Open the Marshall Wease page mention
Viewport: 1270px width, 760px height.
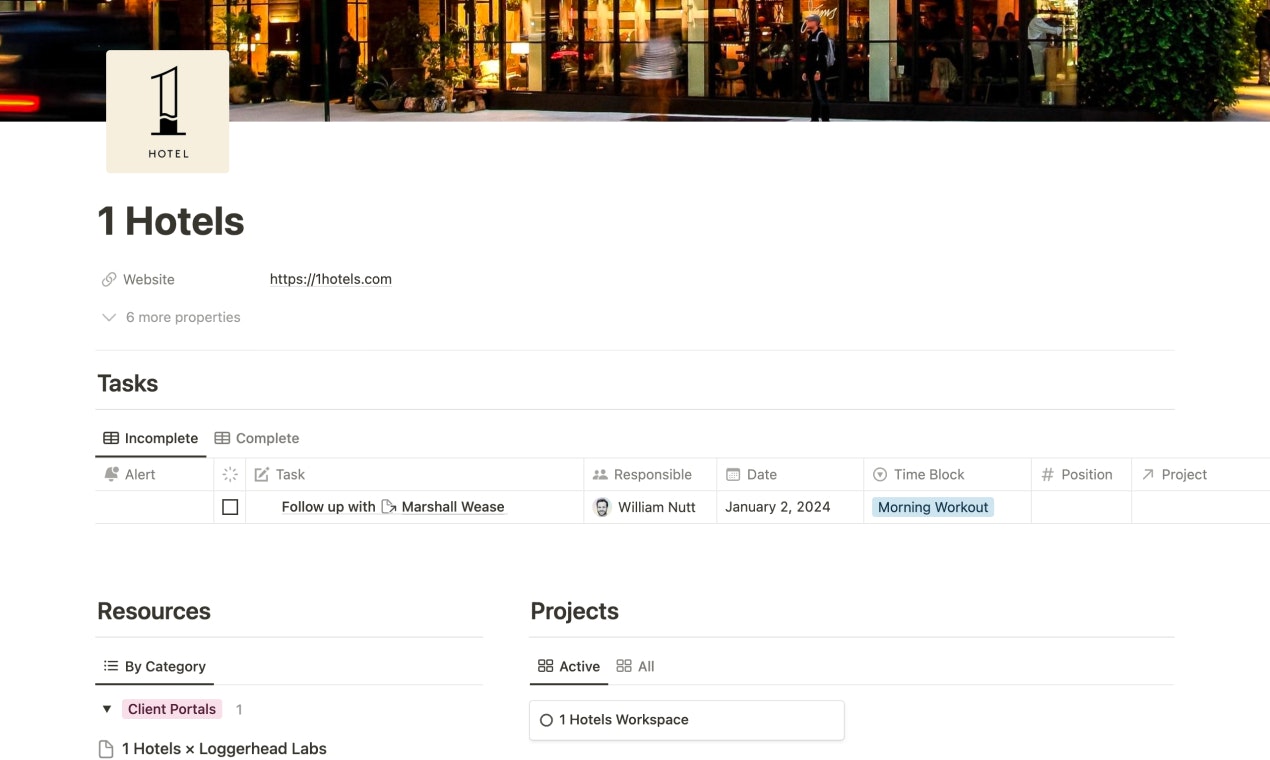(x=443, y=507)
